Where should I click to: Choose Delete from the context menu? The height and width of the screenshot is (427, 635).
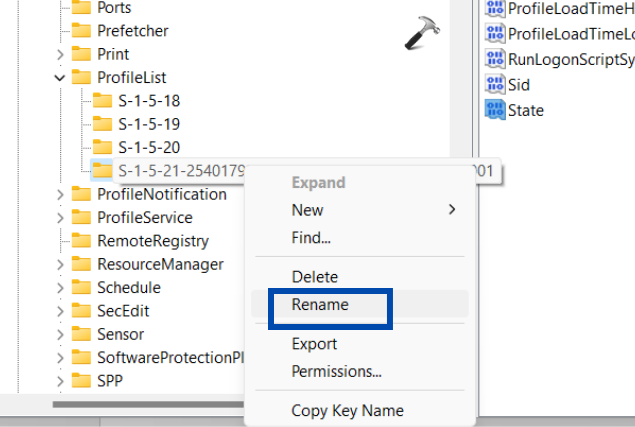[360, 277]
